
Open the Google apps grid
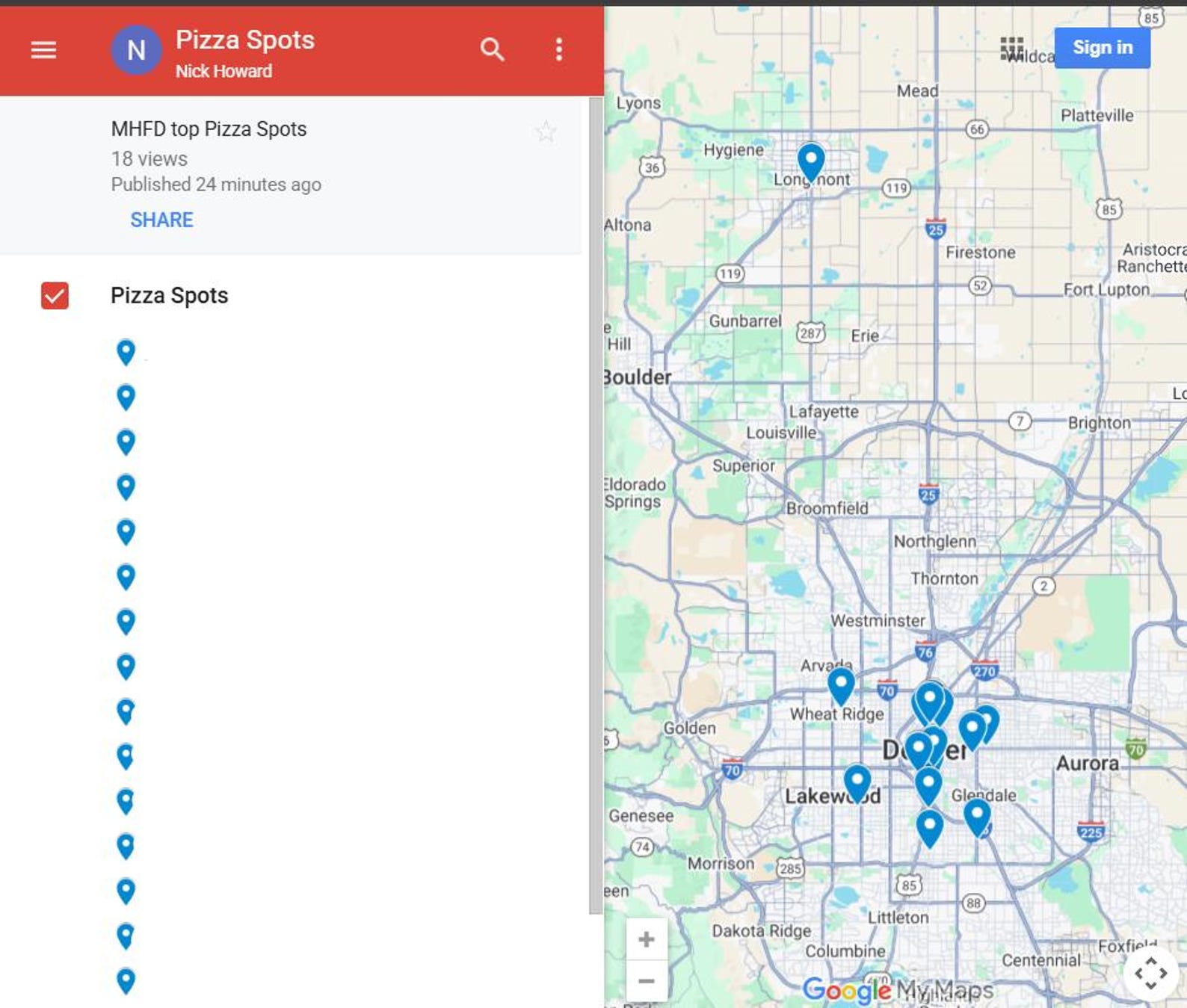[1011, 49]
